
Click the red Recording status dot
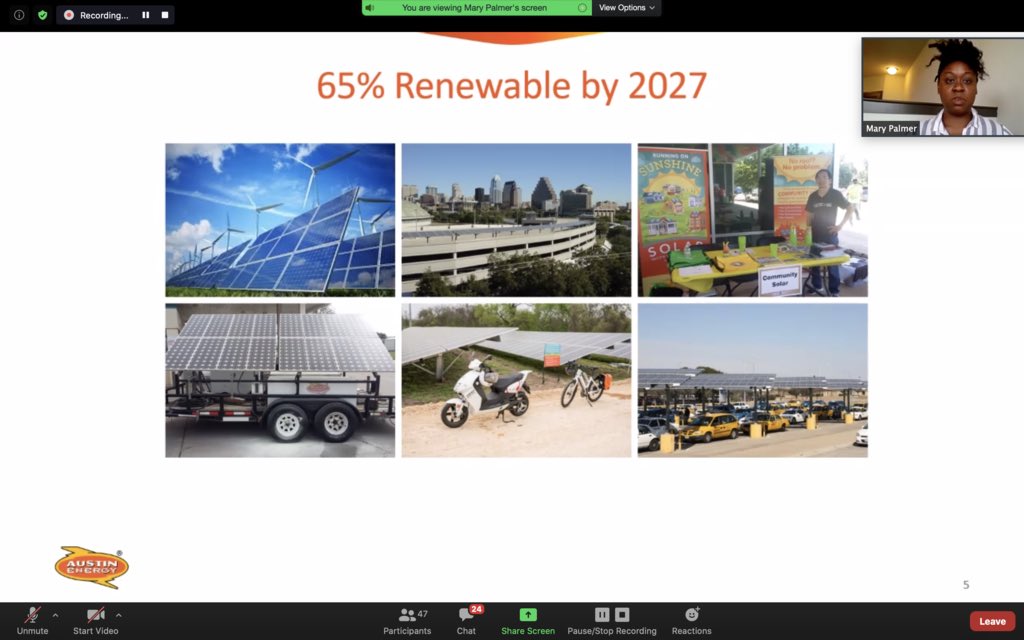pos(69,15)
